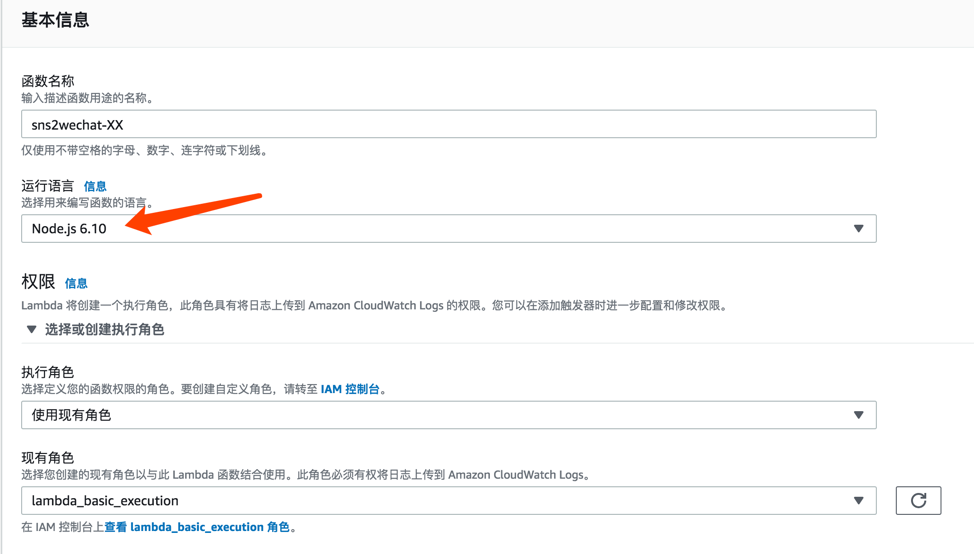Image resolution: width=974 pixels, height=554 pixels.
Task: Open the 信息 link next to 运行语言
Action: [x=95, y=186]
